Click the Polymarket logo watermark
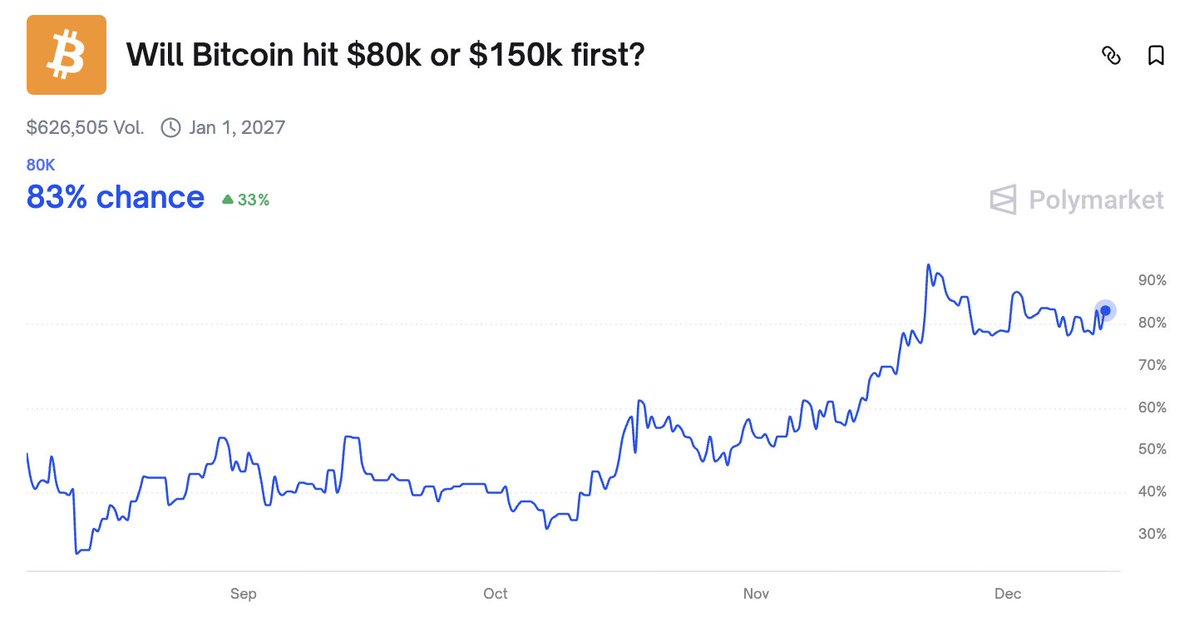 pyautogui.click(x=1076, y=200)
